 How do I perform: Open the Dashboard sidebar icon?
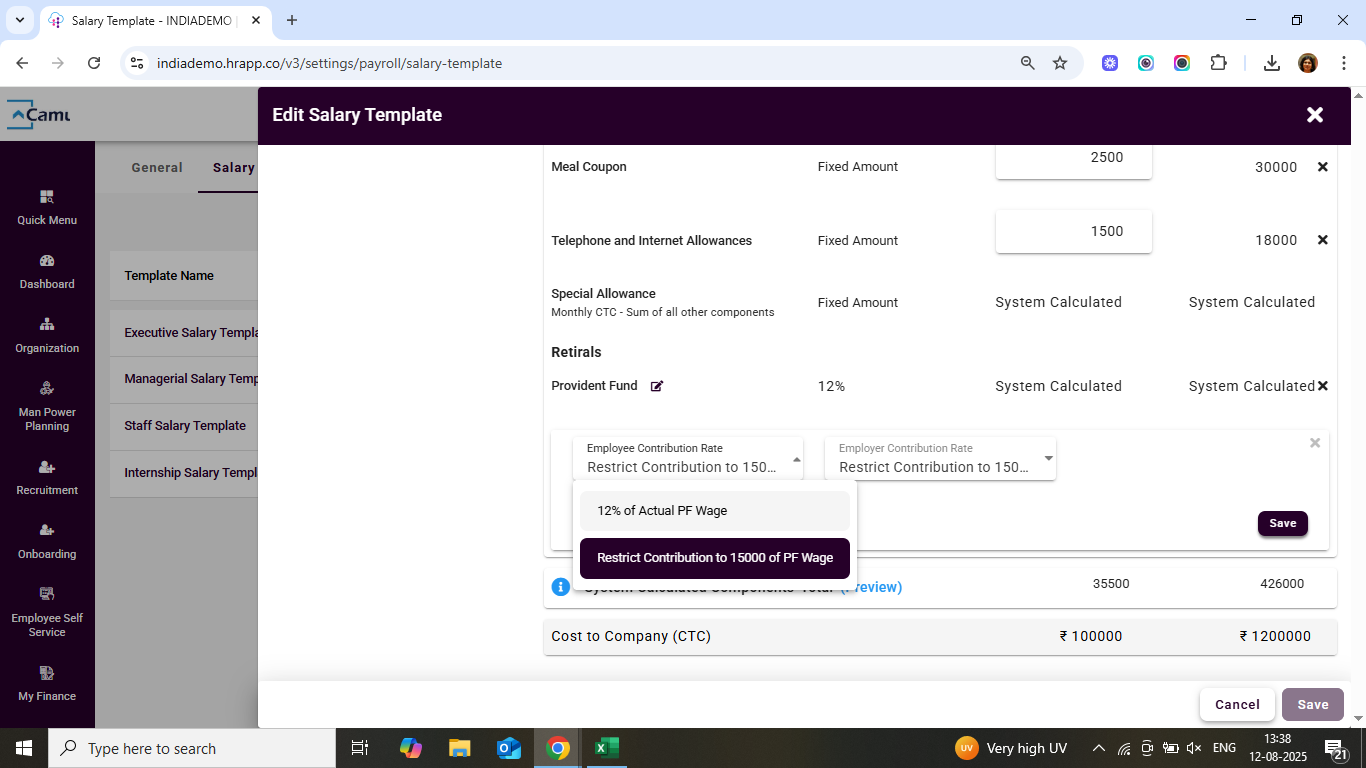click(x=47, y=271)
